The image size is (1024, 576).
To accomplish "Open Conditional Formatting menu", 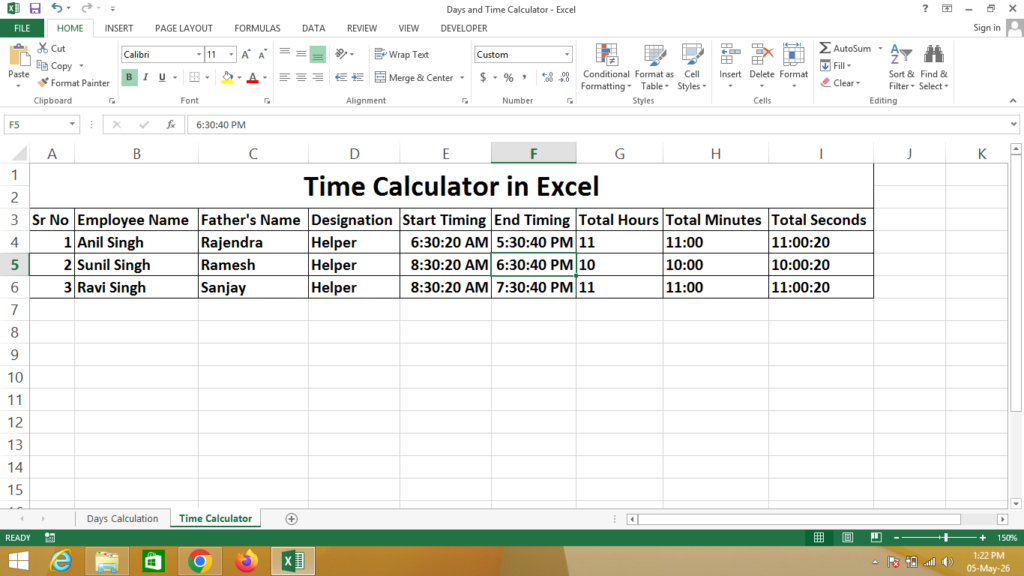I will (x=605, y=67).
